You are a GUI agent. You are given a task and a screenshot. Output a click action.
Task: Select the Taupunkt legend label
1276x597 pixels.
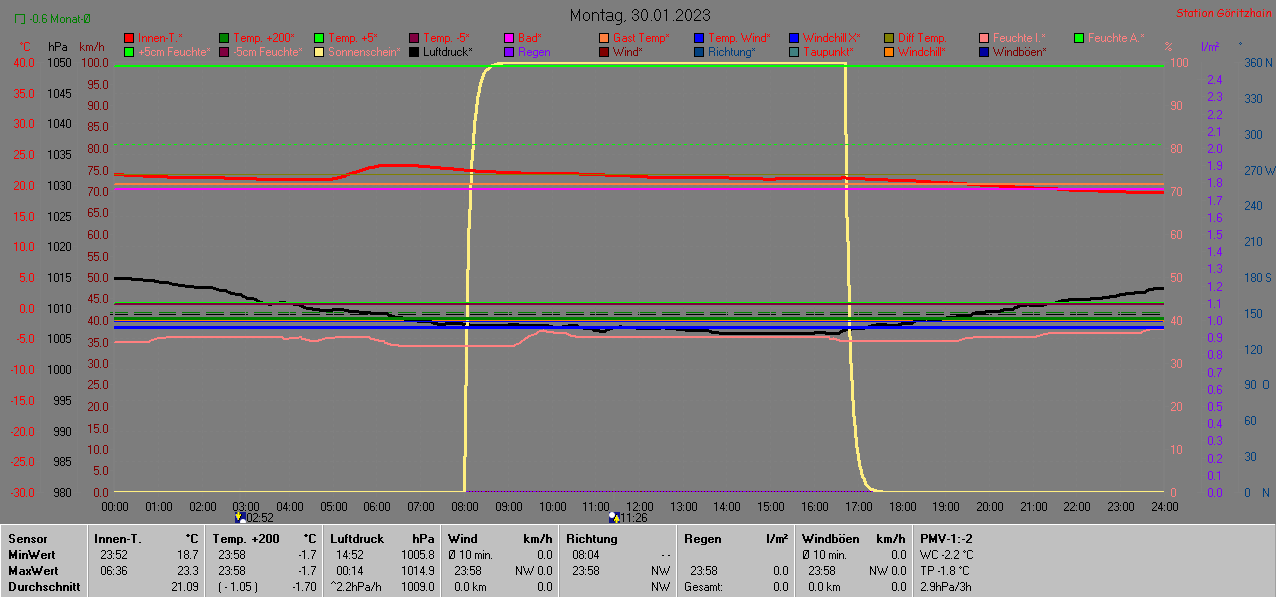point(828,52)
